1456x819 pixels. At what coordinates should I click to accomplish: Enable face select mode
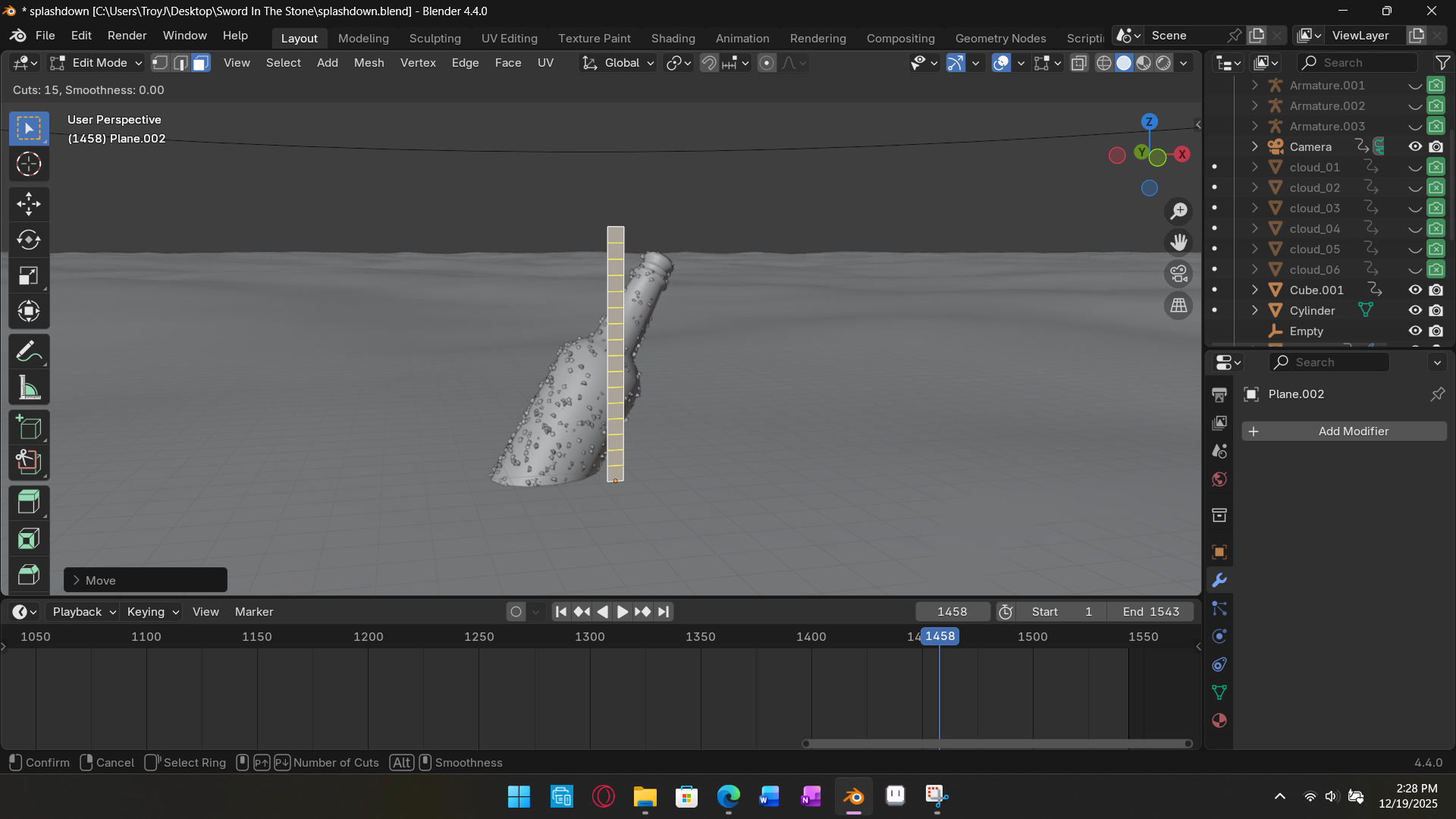pyautogui.click(x=200, y=63)
